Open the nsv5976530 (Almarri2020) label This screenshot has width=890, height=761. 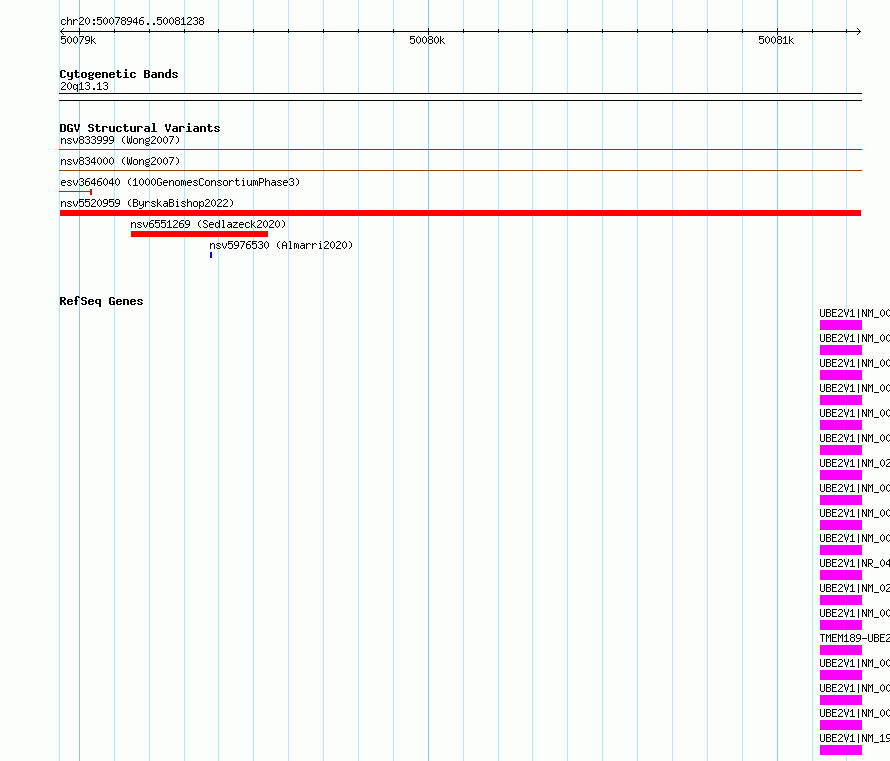point(281,245)
